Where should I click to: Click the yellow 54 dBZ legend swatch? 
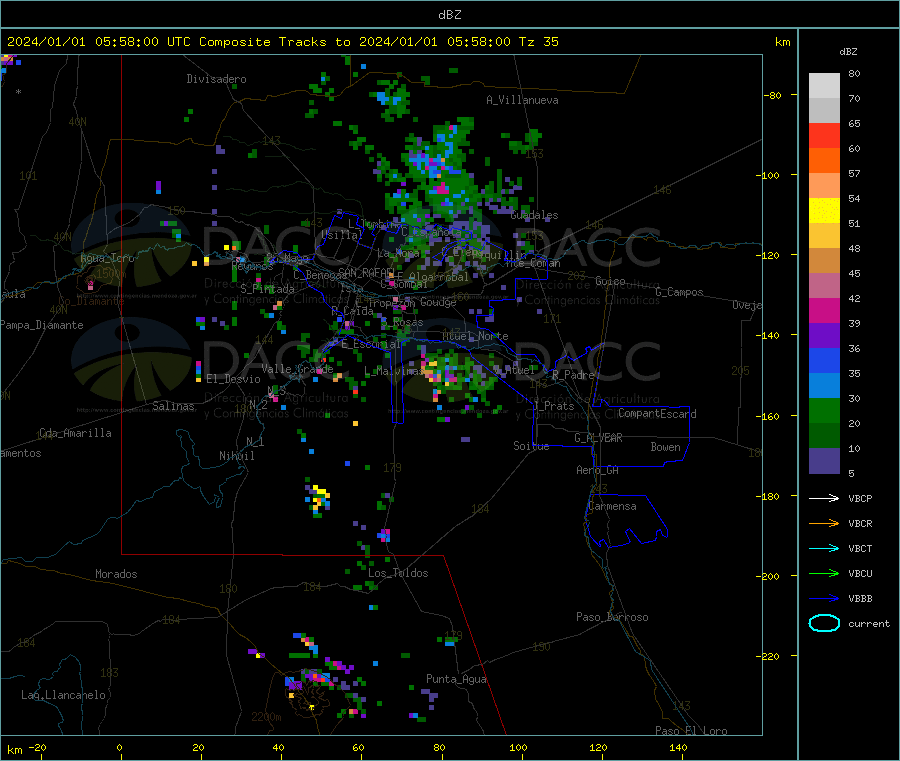(x=824, y=211)
